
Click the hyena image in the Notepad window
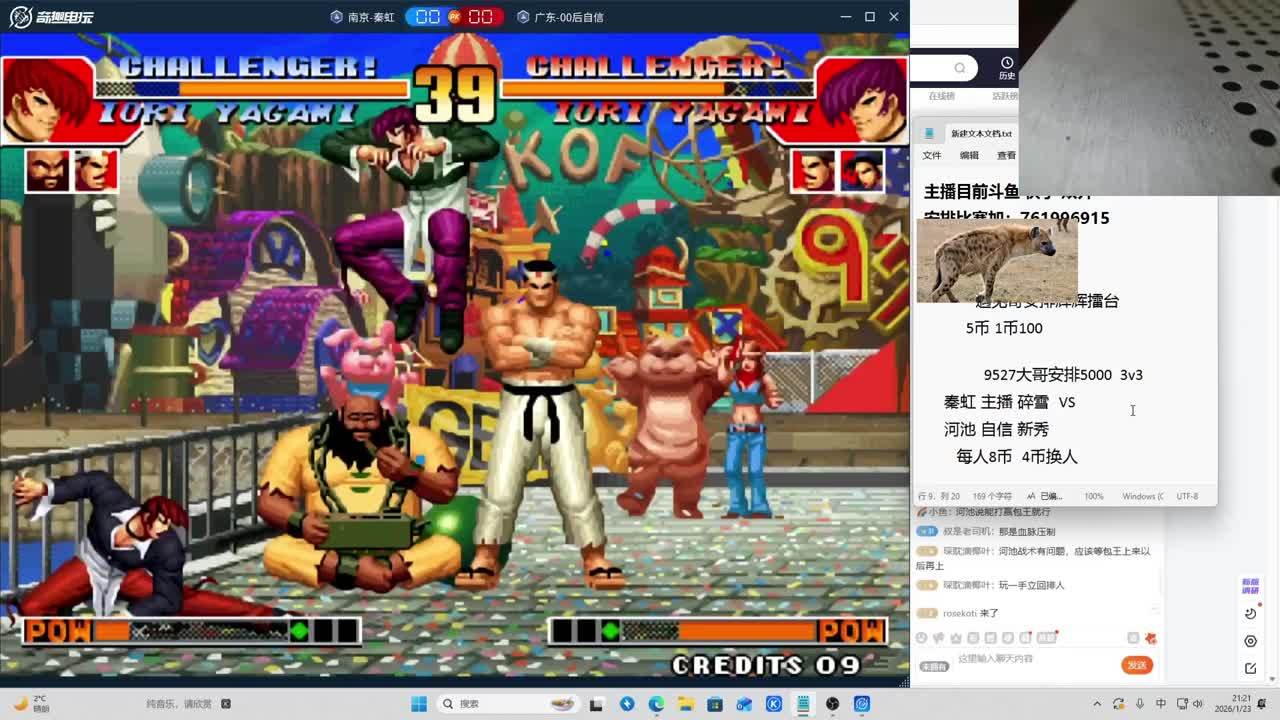click(997, 260)
